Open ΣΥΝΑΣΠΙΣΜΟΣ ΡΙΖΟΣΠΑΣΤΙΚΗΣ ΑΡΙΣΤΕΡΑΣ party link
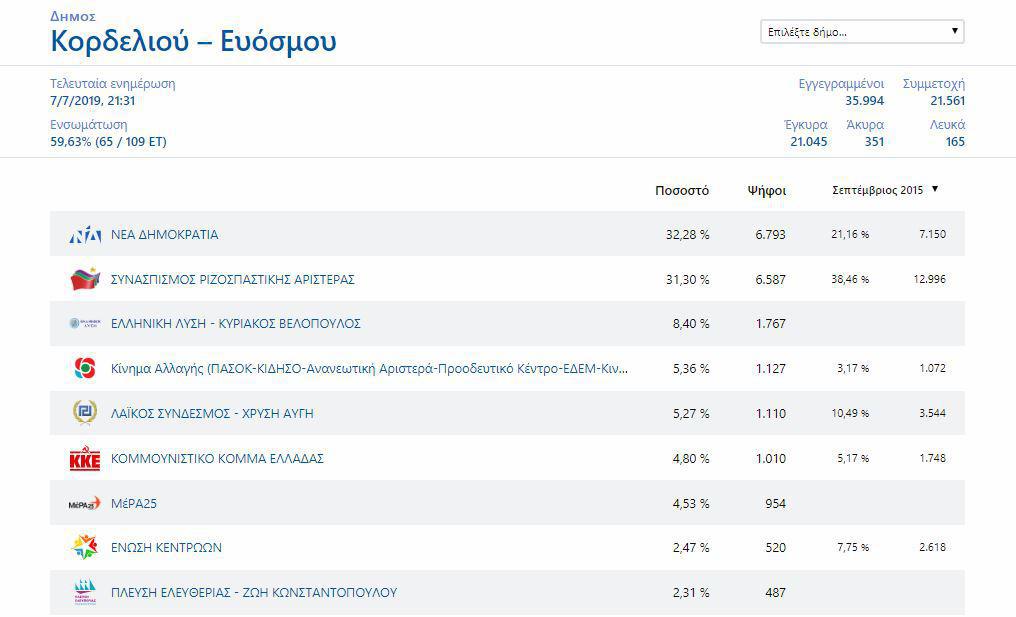The height and width of the screenshot is (617, 1016). (x=232, y=279)
